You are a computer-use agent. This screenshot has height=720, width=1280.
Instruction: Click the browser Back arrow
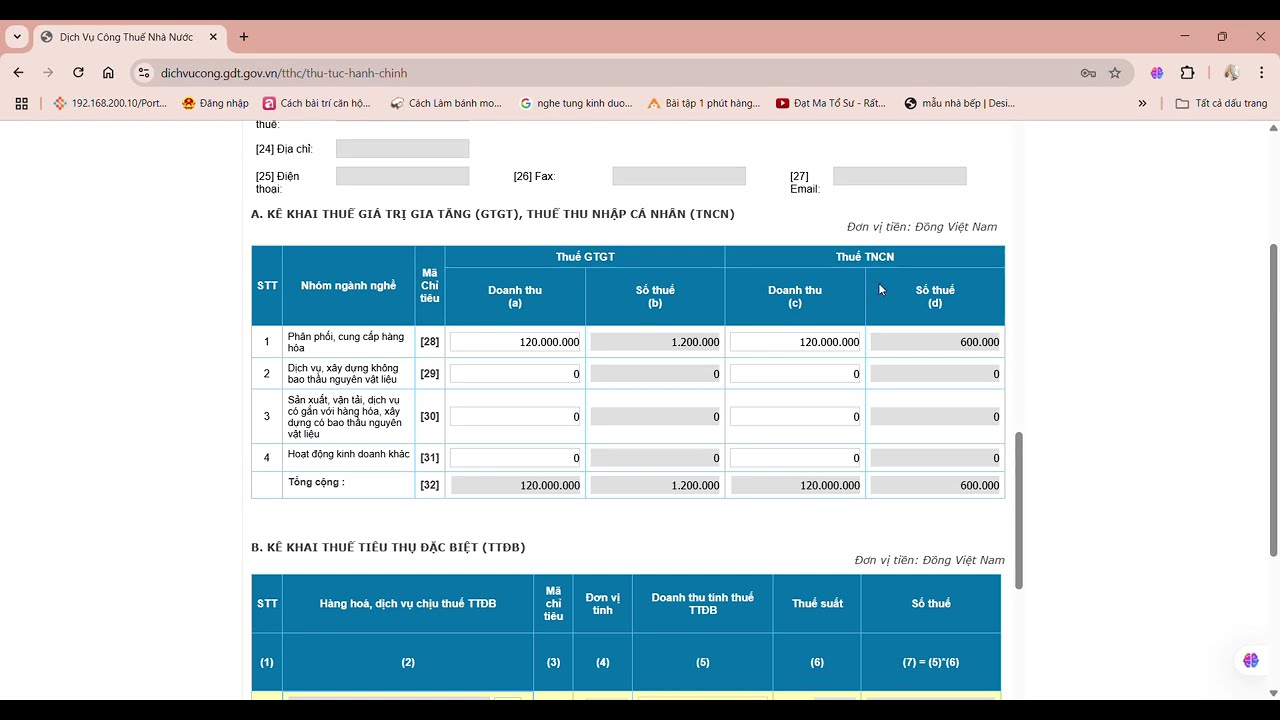coord(18,73)
